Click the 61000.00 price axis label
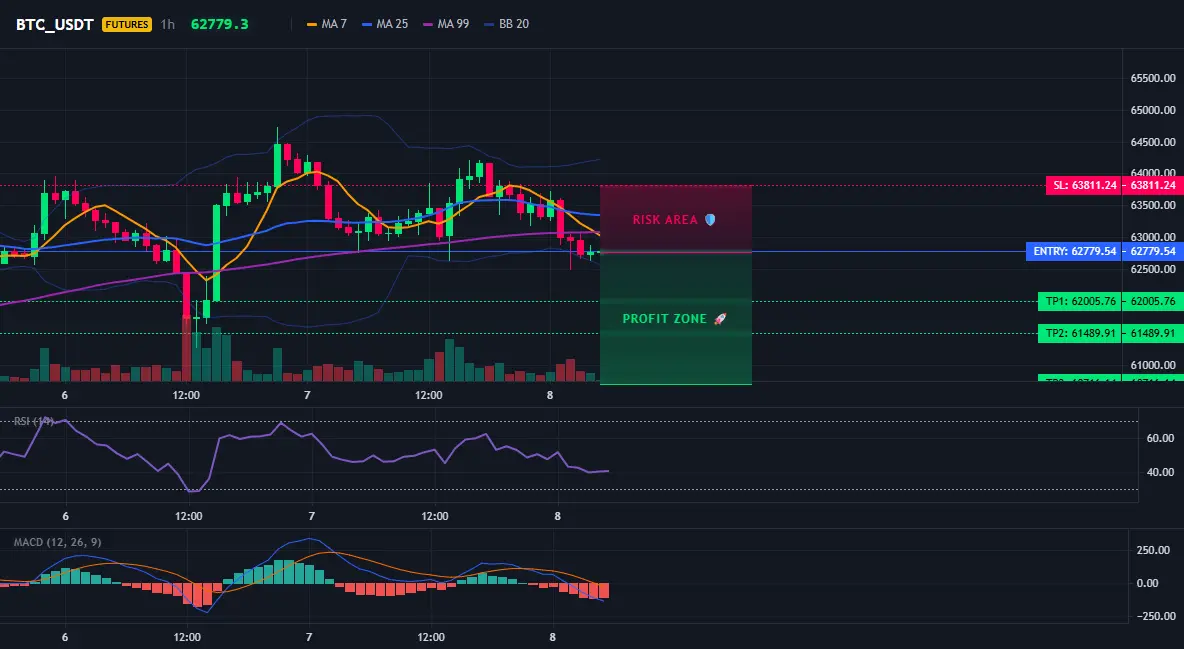Viewport: 1184px width, 649px height. tap(1153, 365)
